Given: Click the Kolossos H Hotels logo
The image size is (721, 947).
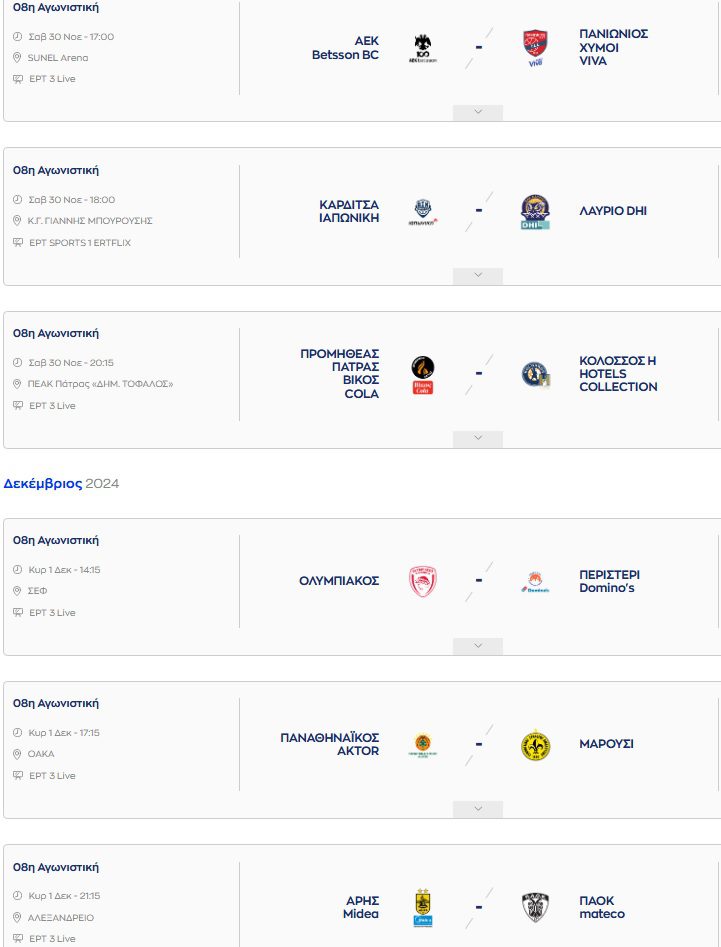Looking at the screenshot, I should tap(535, 374).
